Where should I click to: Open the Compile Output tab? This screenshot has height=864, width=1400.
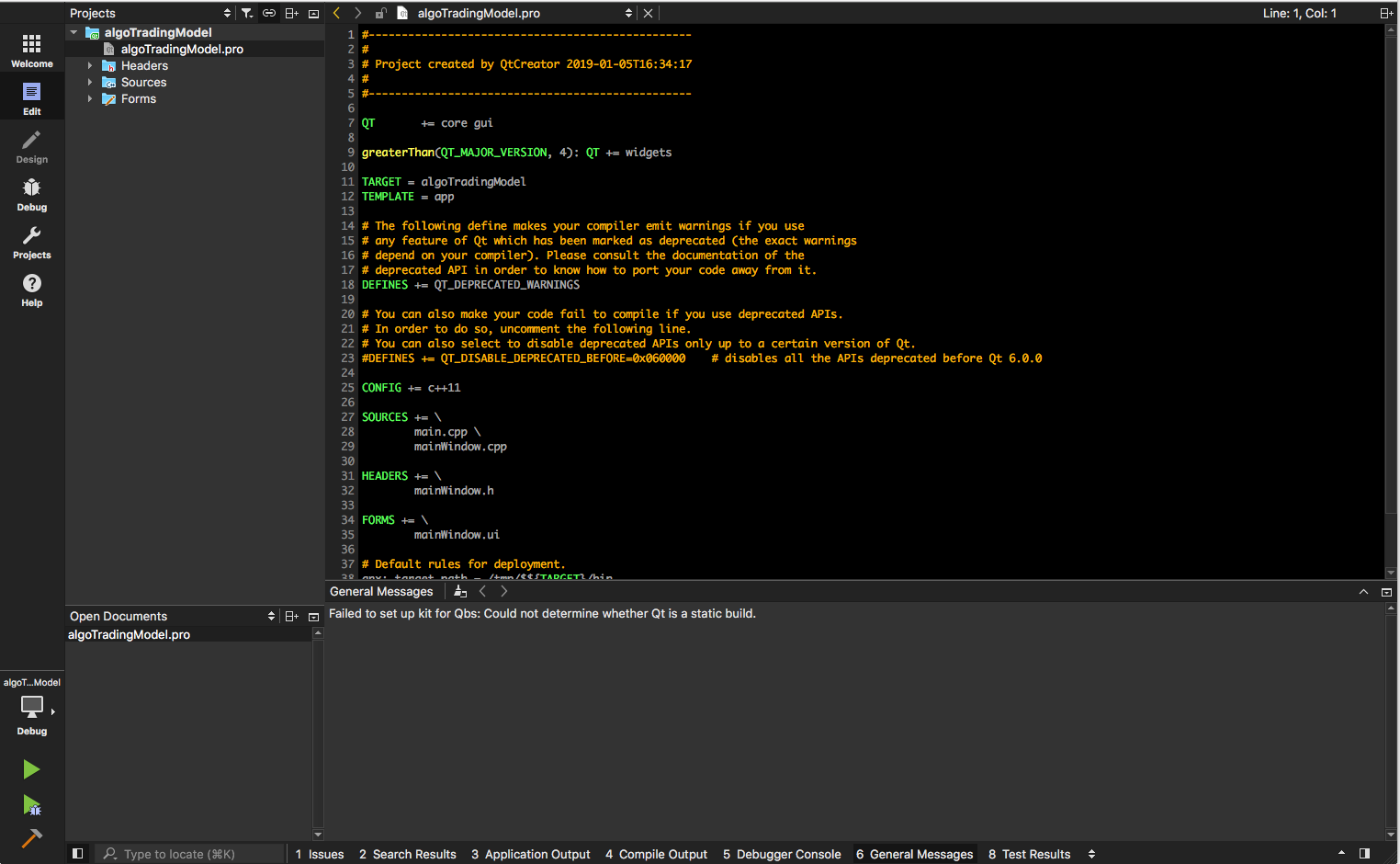coord(657,854)
